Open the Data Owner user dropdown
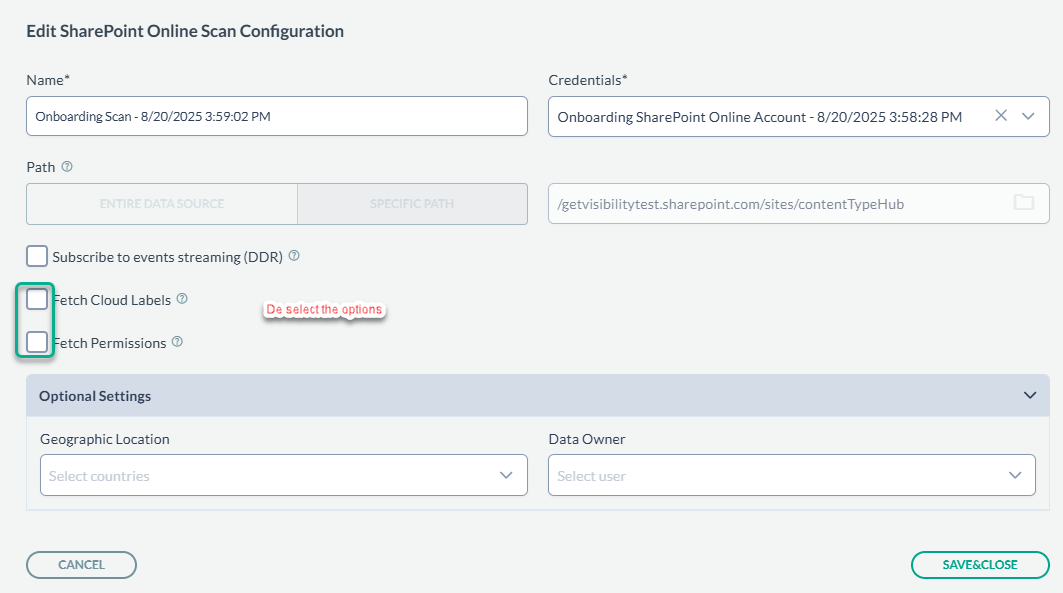Screen dimensions: 1063x593 click(791, 475)
